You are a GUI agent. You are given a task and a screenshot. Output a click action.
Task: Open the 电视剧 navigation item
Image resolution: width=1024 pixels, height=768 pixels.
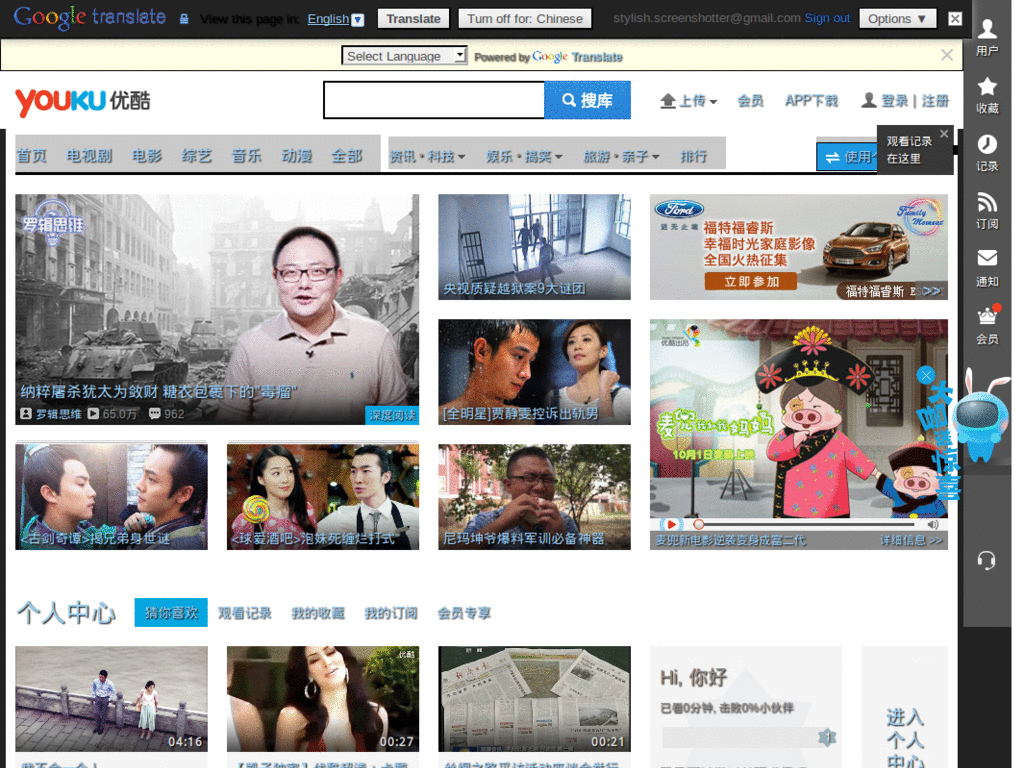point(89,155)
